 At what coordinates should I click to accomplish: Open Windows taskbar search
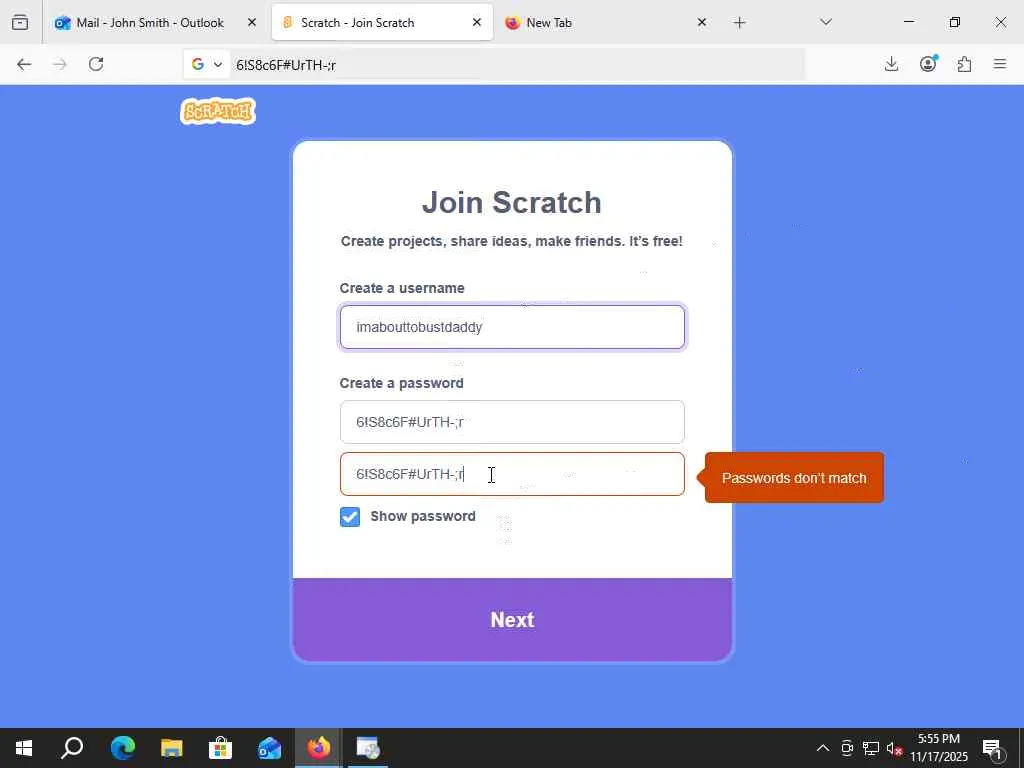[x=72, y=748]
